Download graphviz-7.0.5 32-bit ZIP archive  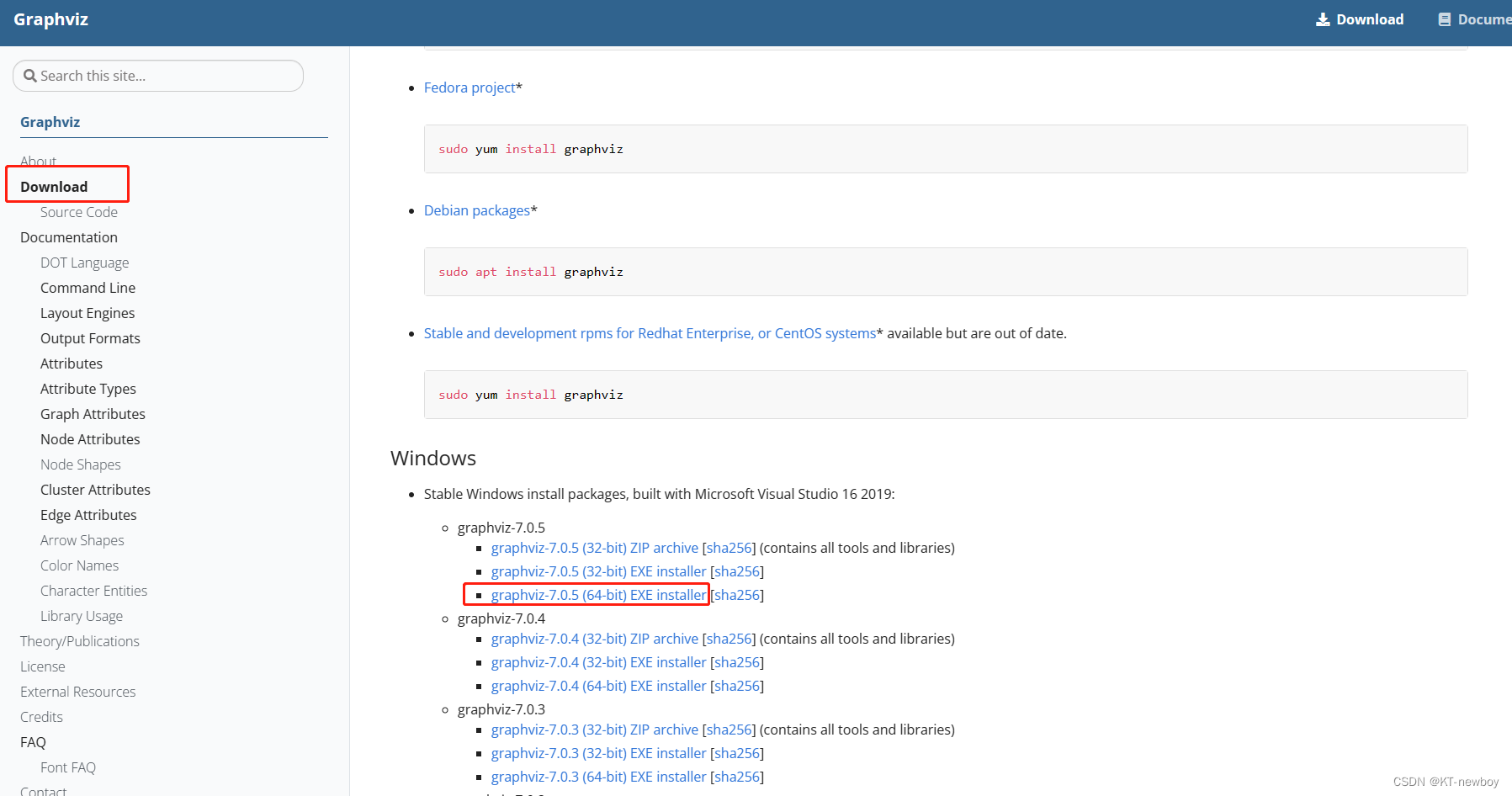point(595,548)
